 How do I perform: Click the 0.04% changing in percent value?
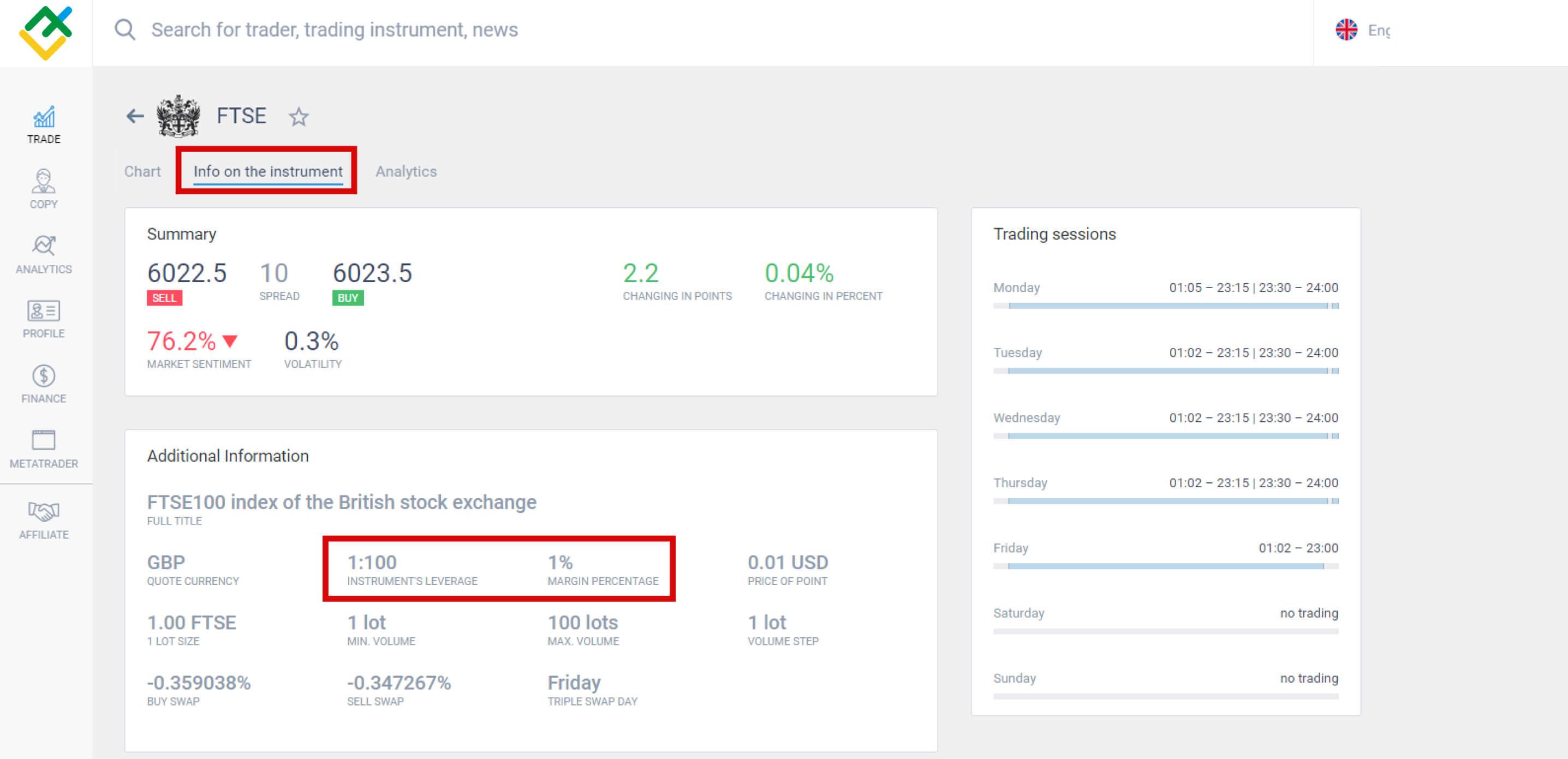(799, 273)
